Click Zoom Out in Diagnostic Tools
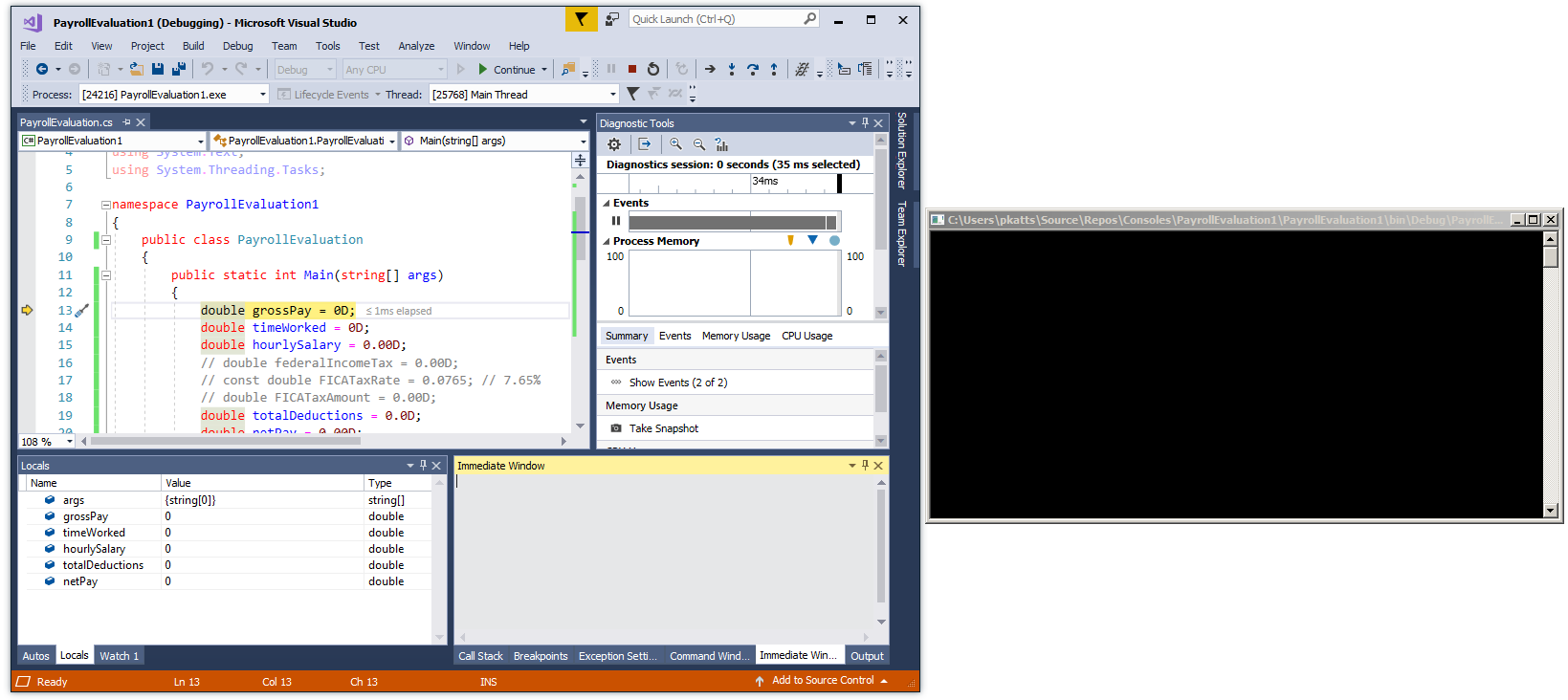Image resolution: width=1568 pixels, height=700 pixels. click(698, 144)
